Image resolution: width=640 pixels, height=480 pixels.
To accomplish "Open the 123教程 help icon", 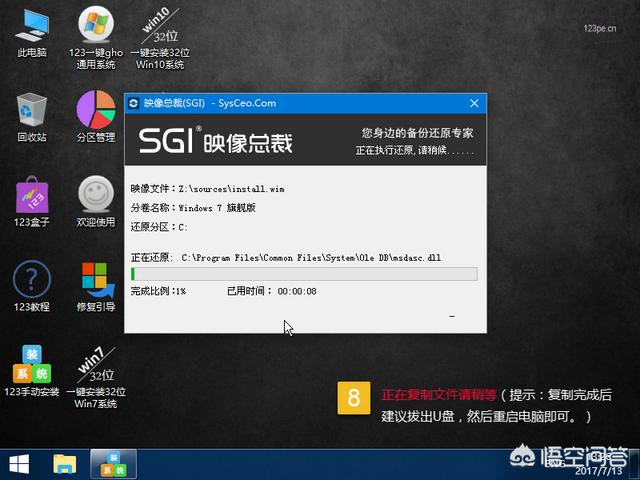I will [32, 279].
